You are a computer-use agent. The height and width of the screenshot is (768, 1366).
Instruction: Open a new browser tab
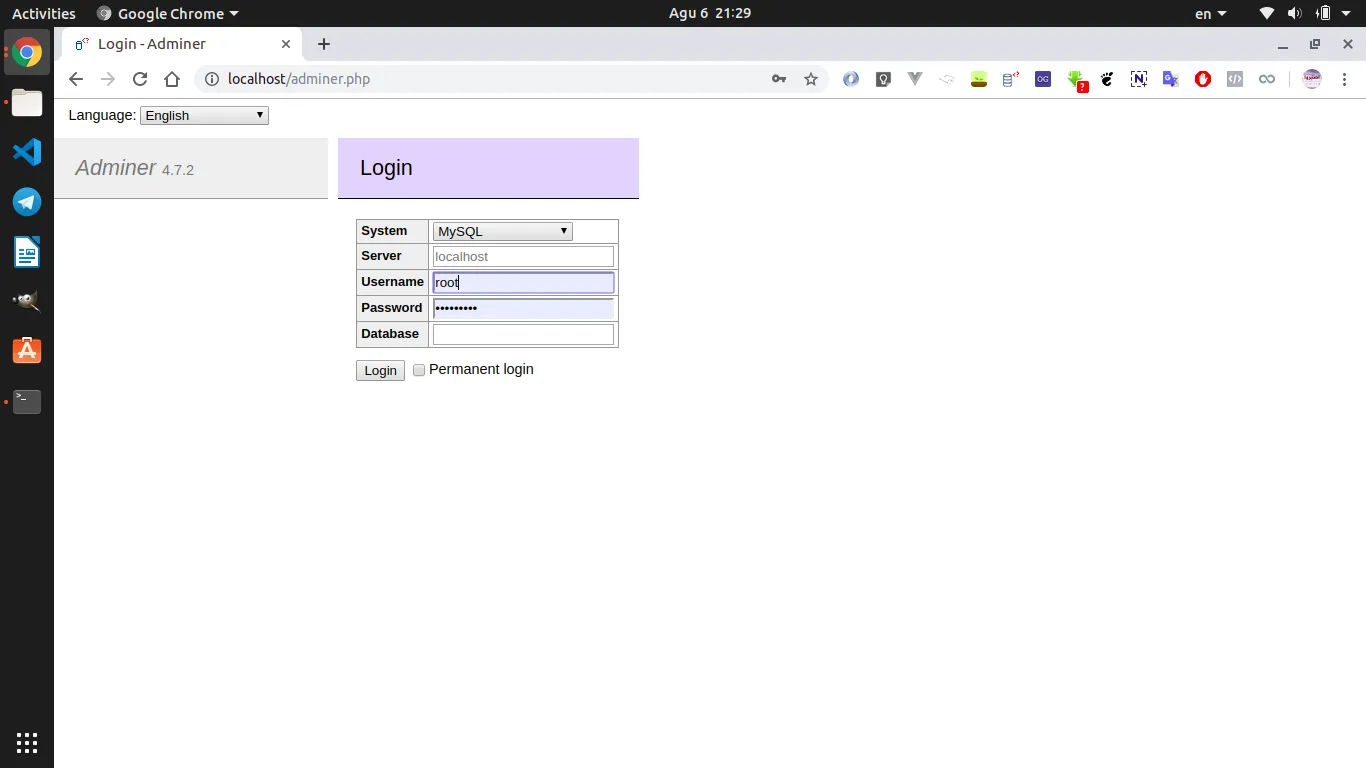coord(323,44)
